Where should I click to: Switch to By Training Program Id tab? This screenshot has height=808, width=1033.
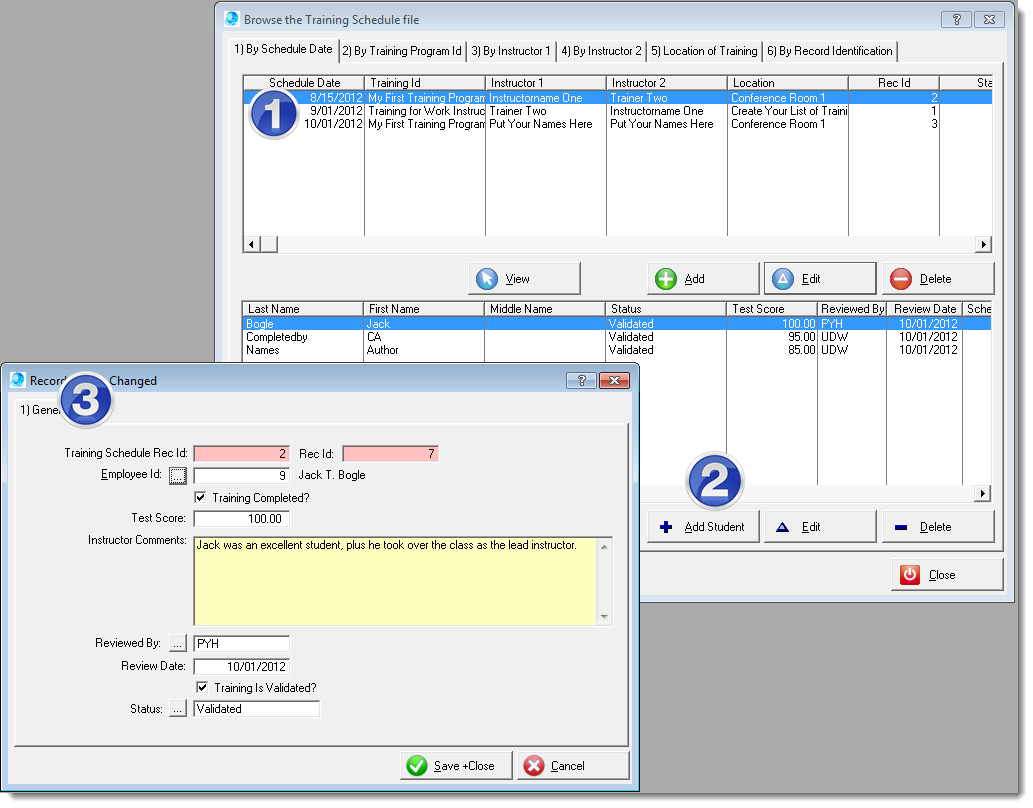coord(402,51)
